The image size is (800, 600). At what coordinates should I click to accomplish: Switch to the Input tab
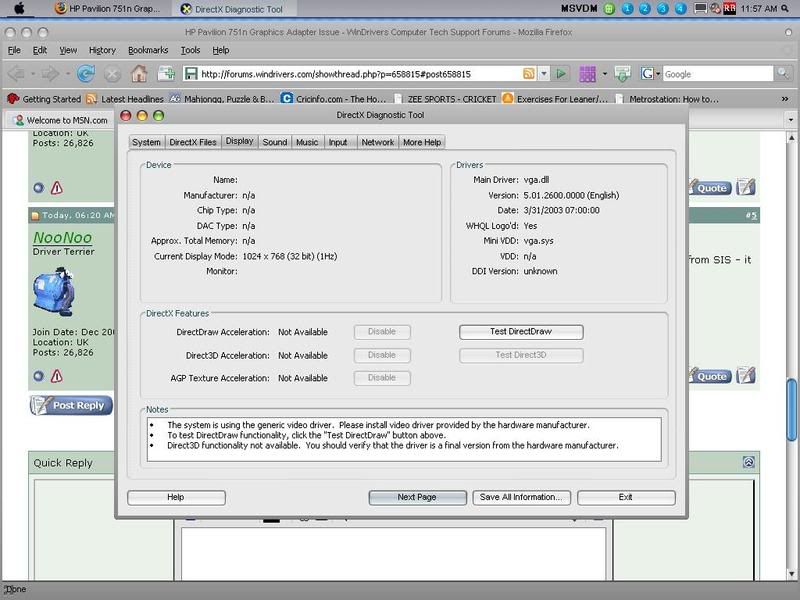pyautogui.click(x=338, y=142)
